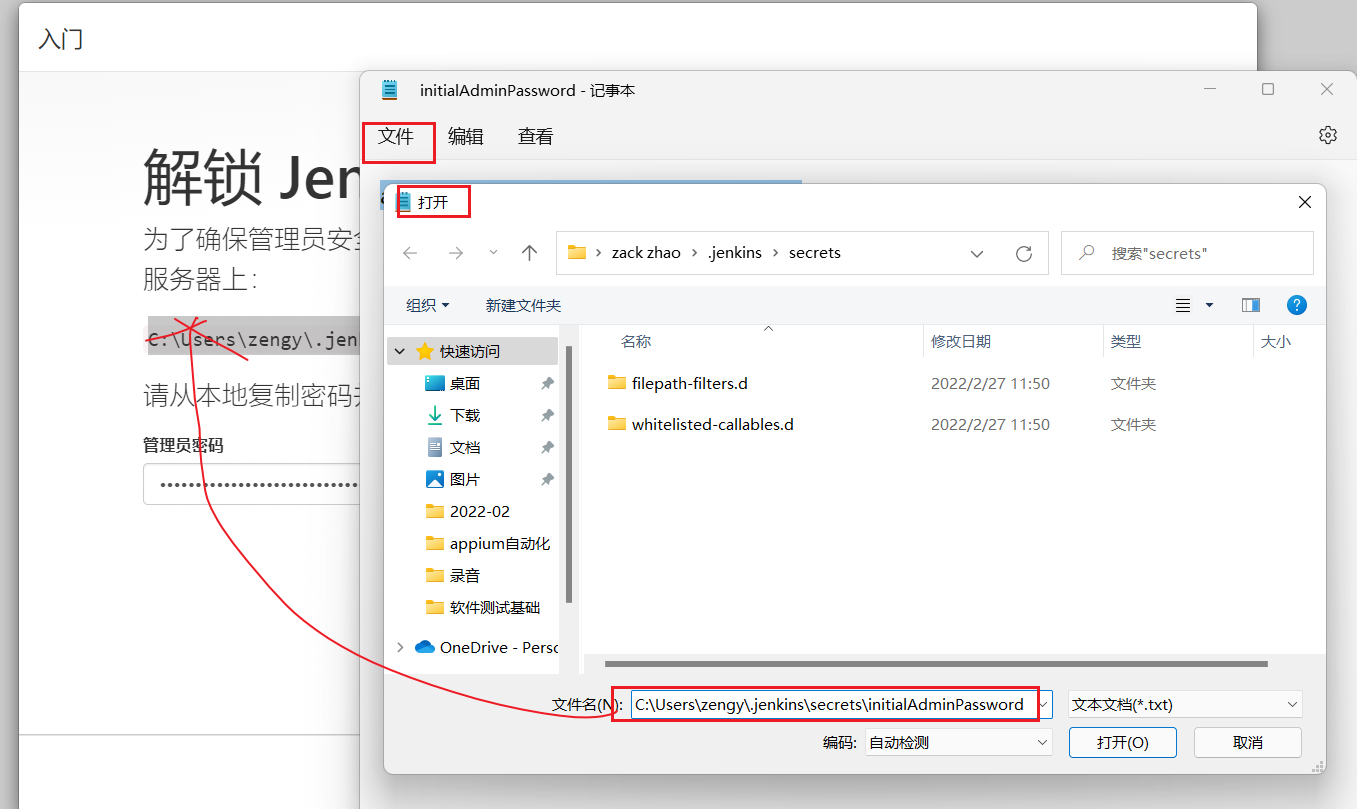Click zack zhao in the address path
1357x809 pixels.
646,253
